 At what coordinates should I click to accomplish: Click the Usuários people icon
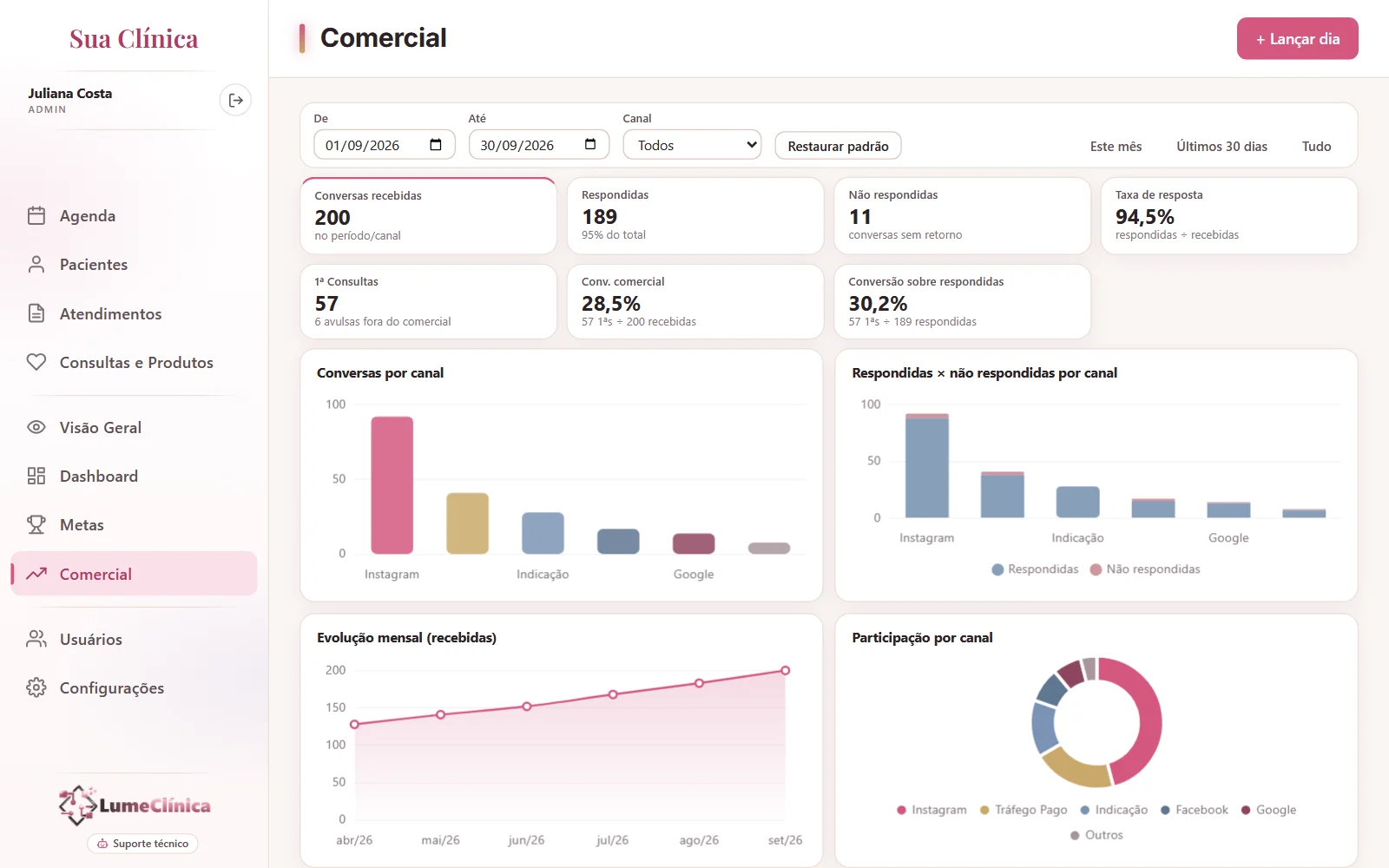[x=36, y=639]
